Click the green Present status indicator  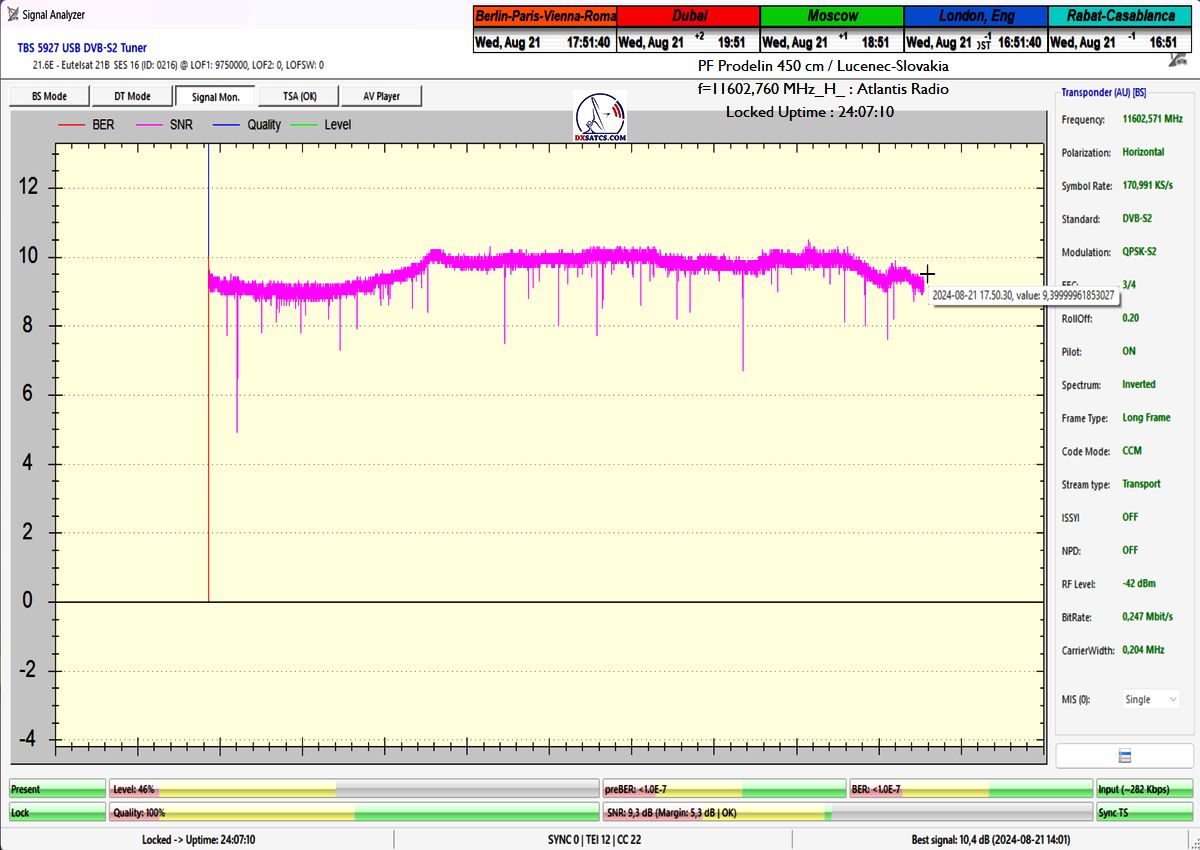point(57,790)
